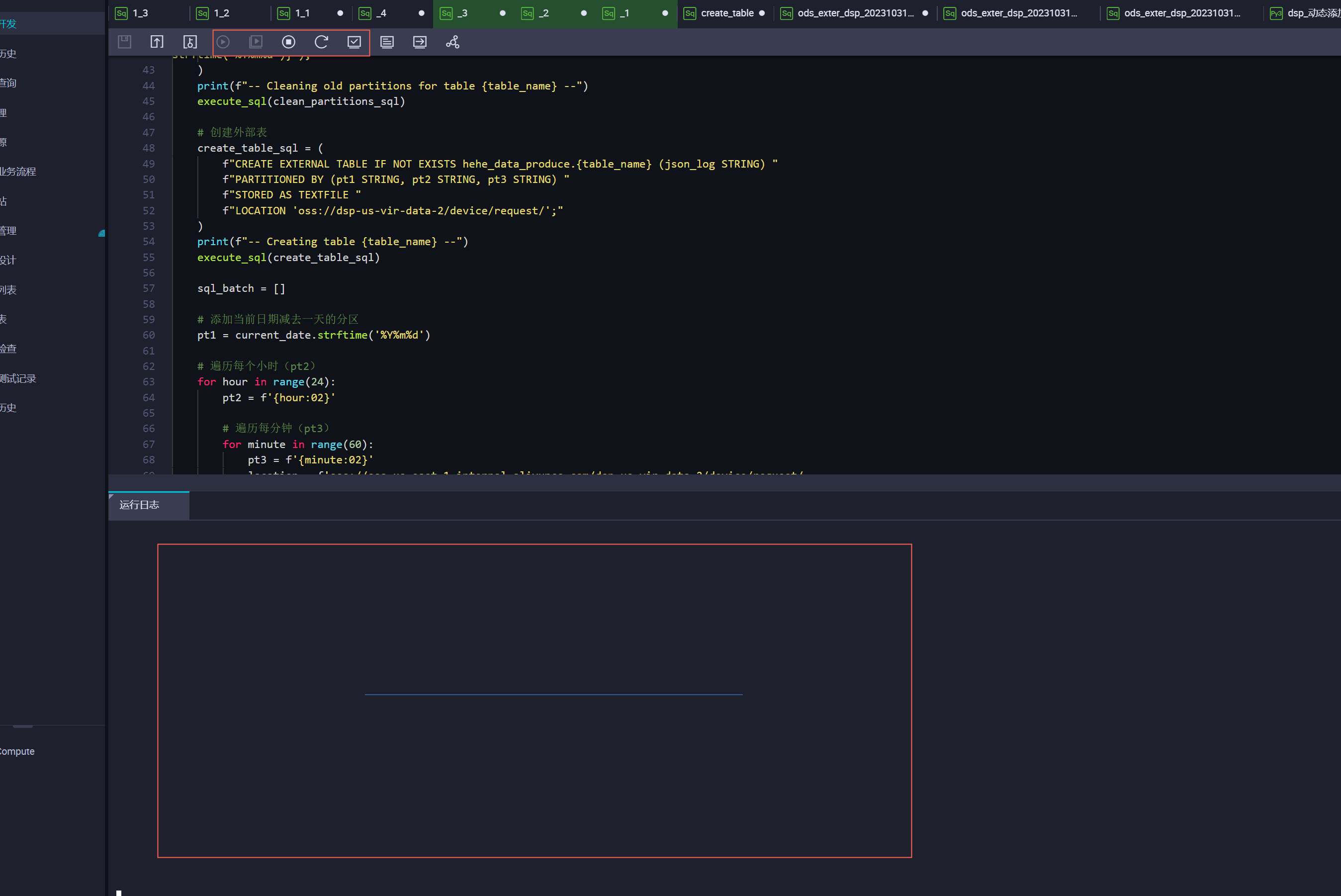Click the Run play-circle toolbar icon
1341x896 pixels.
click(x=223, y=42)
